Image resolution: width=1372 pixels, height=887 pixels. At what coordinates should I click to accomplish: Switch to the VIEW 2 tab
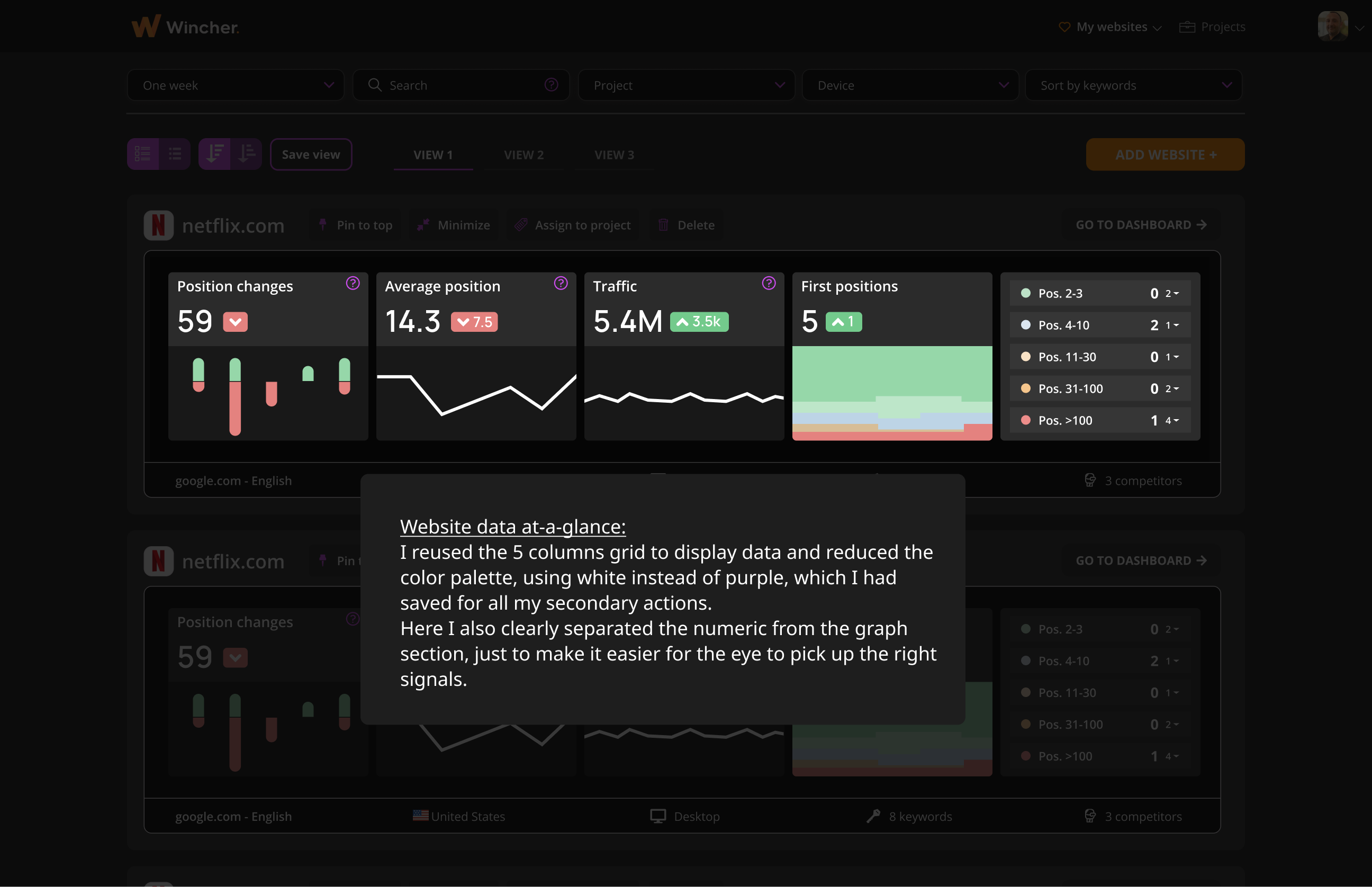(x=523, y=155)
